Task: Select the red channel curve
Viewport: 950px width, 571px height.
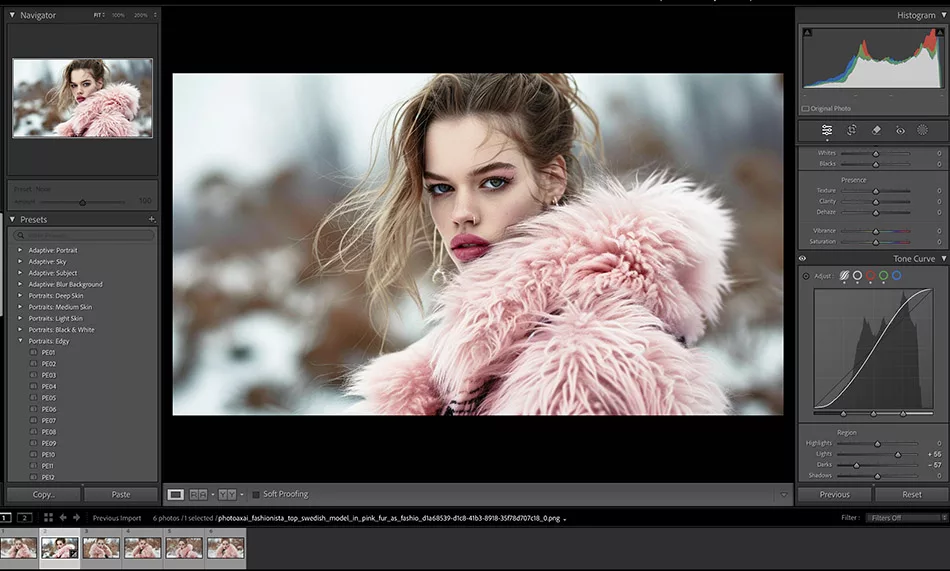Action: (871, 276)
